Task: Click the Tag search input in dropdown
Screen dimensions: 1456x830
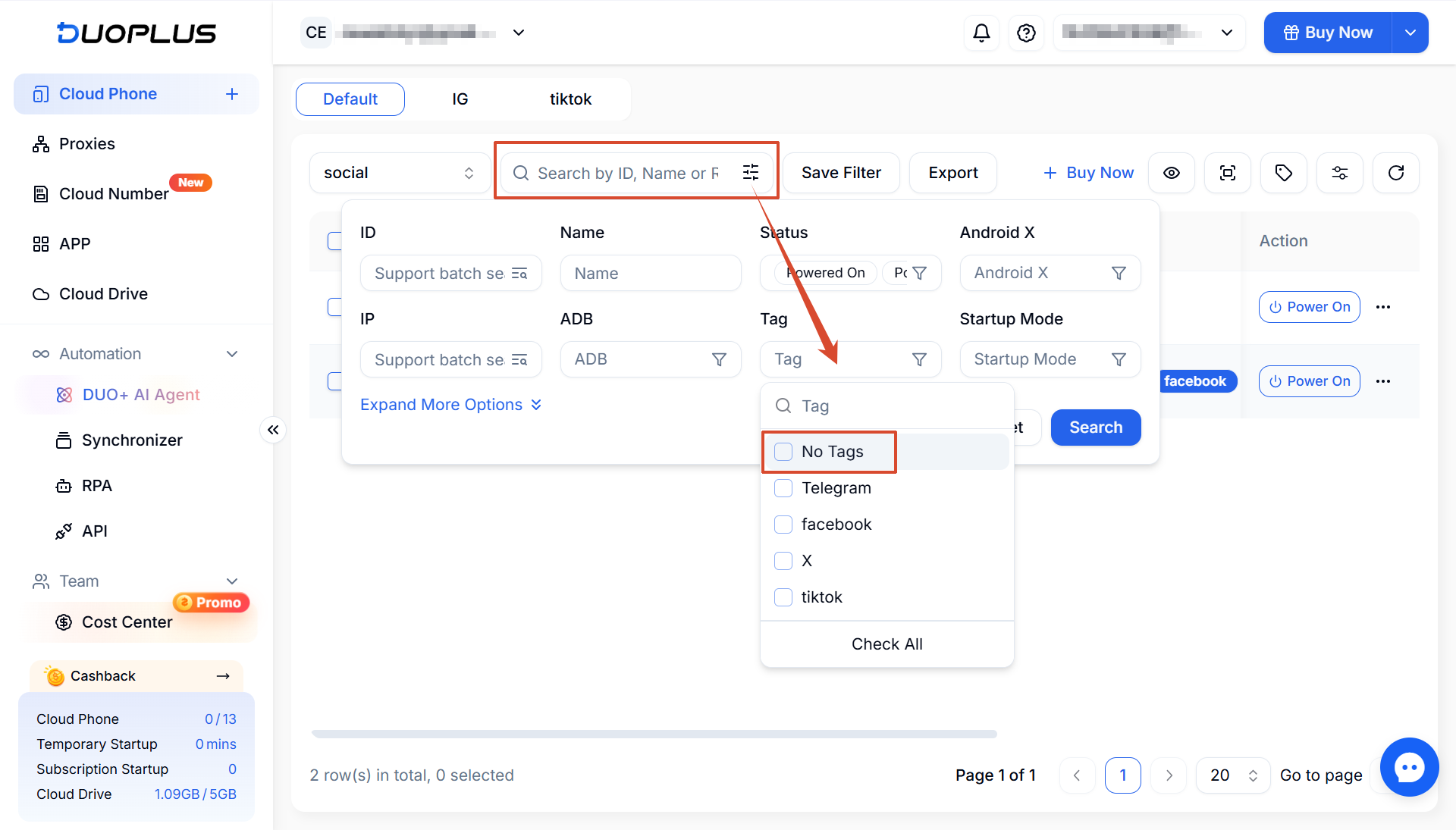Action: point(887,406)
